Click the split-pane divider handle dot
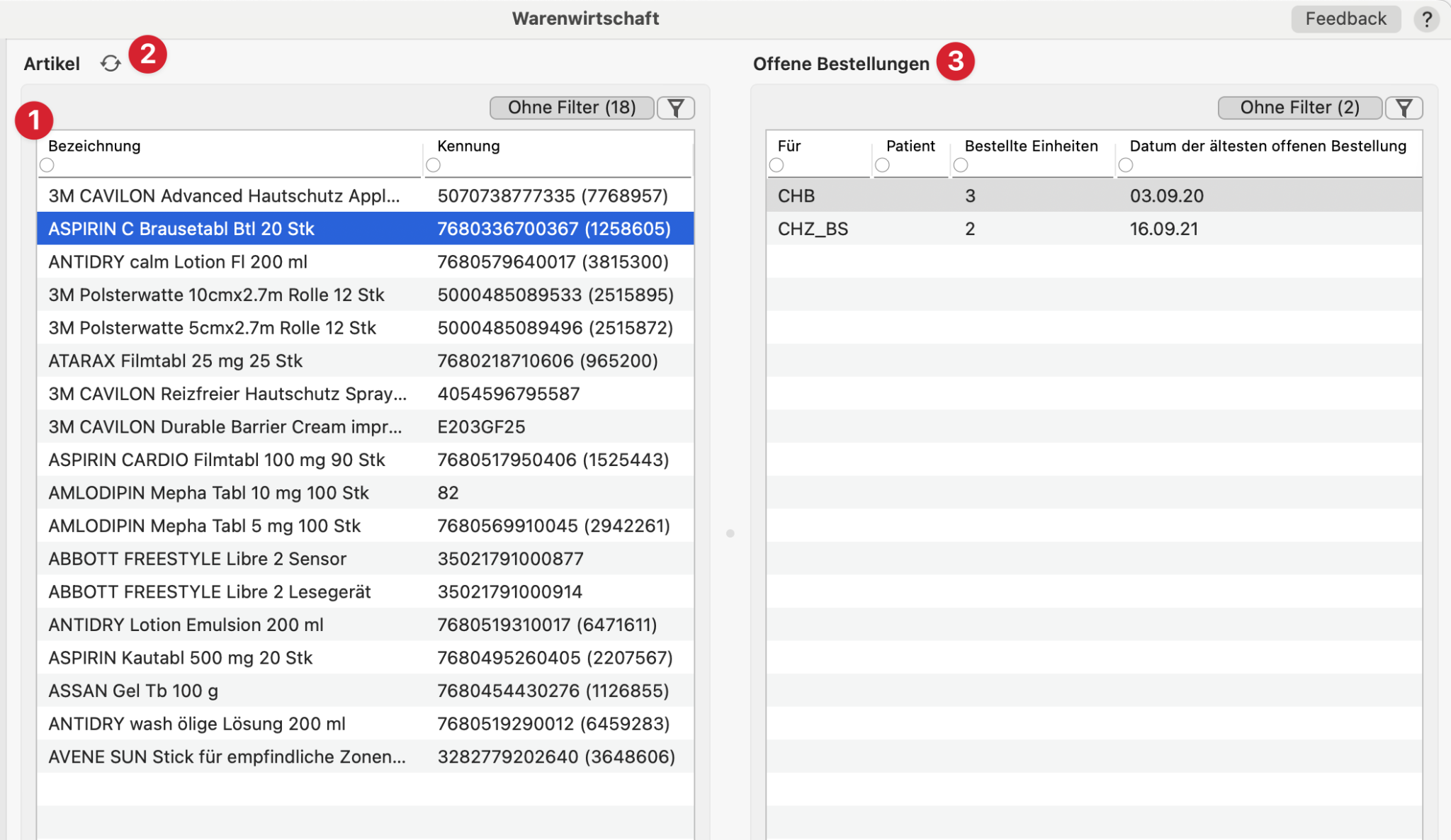The width and height of the screenshot is (1451, 840). click(730, 533)
